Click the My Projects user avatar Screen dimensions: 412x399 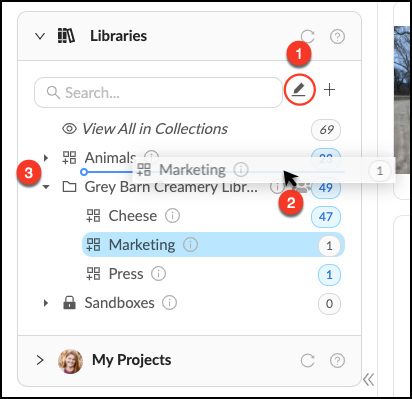click(70, 361)
